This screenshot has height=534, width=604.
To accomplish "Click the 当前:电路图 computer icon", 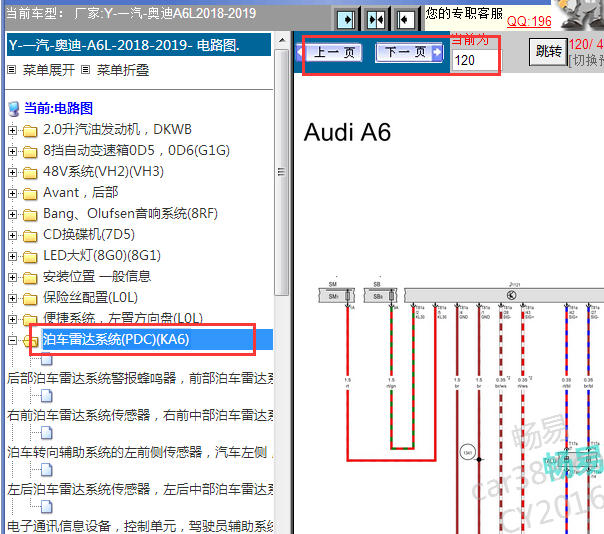I will click(14, 109).
